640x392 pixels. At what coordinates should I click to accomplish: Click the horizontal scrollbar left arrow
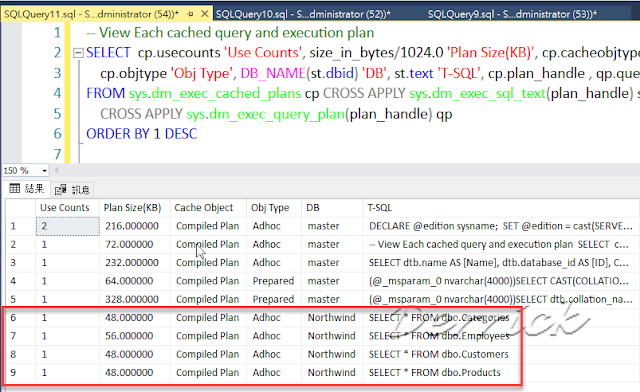pos(56,170)
